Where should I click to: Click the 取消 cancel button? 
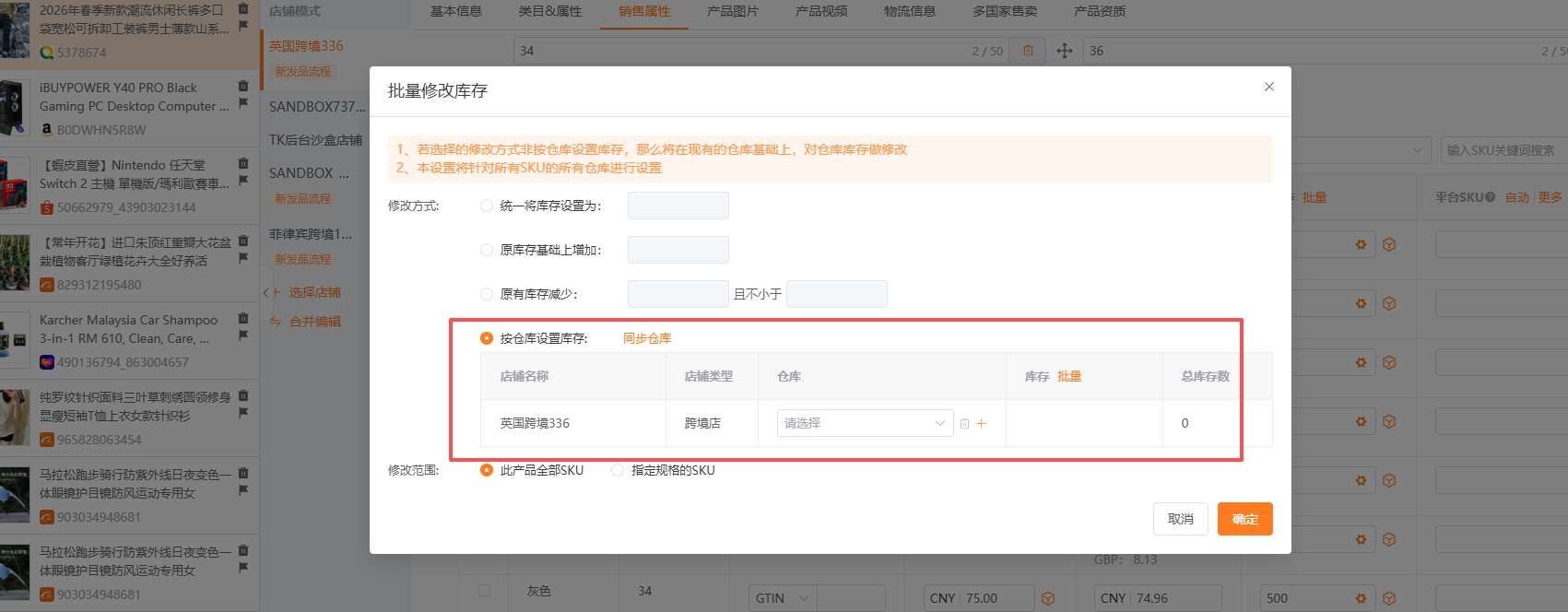[x=1181, y=519]
